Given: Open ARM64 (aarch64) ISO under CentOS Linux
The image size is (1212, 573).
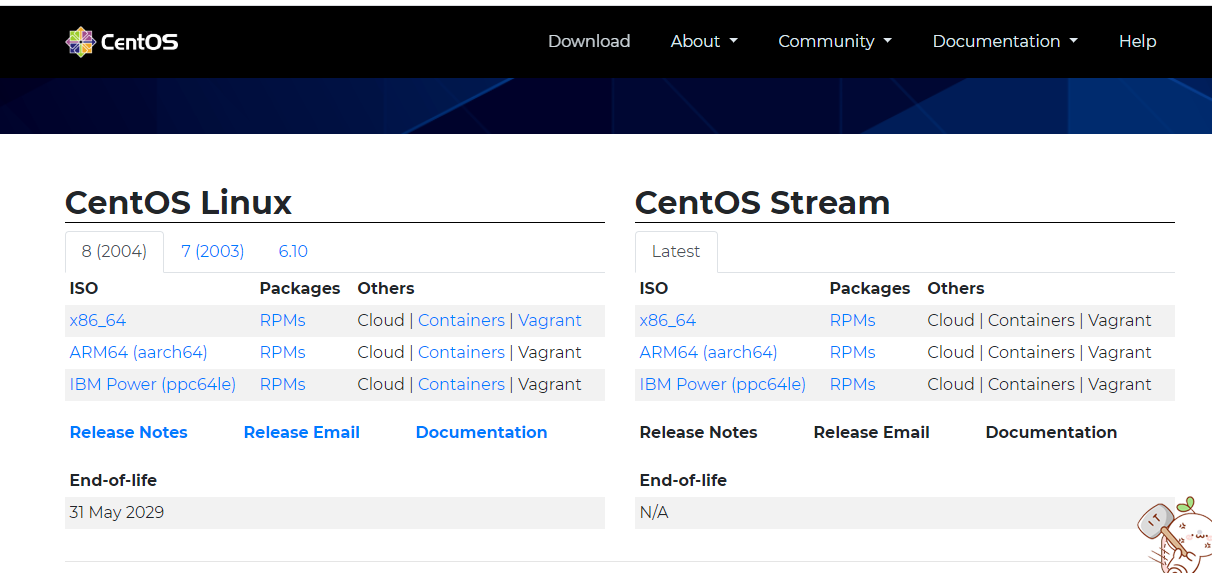Looking at the screenshot, I should (x=138, y=352).
